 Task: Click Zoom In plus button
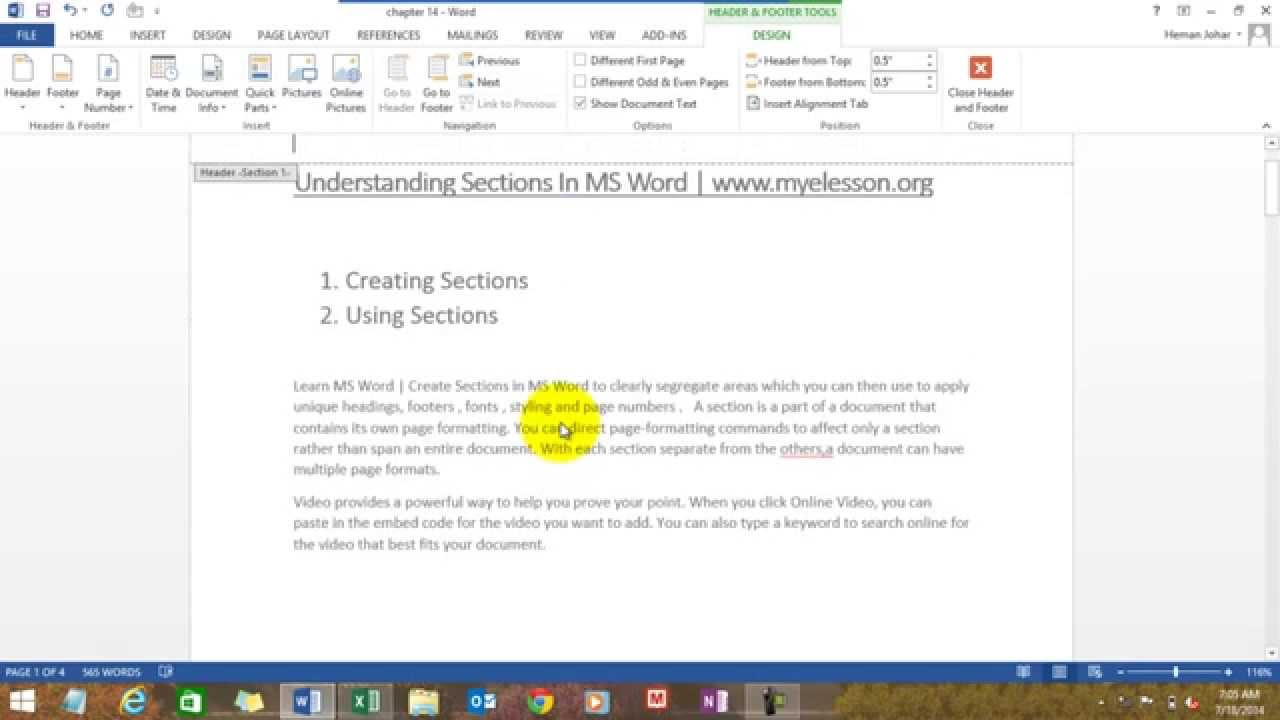1228,672
